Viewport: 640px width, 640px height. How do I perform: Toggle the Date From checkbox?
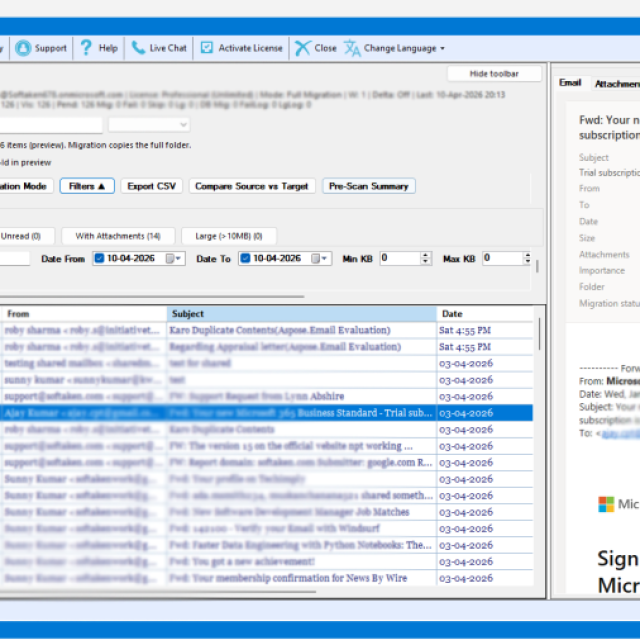pos(100,258)
